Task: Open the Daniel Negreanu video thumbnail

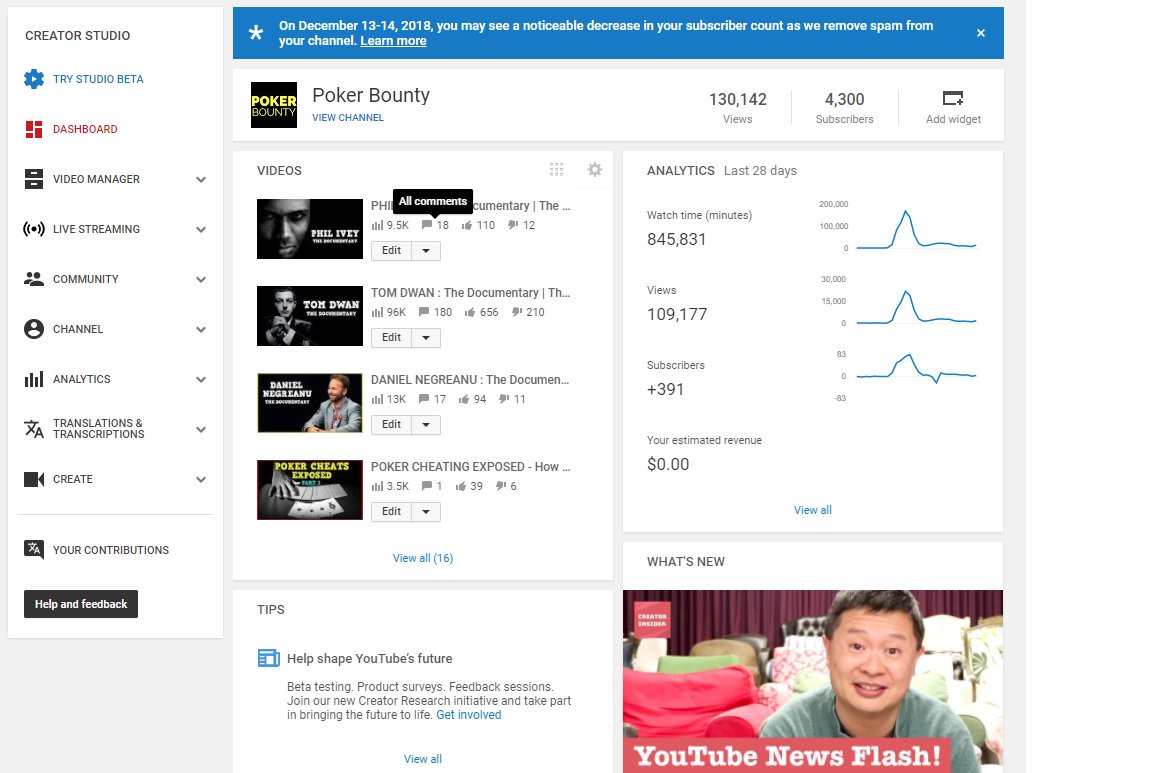Action: [x=310, y=403]
